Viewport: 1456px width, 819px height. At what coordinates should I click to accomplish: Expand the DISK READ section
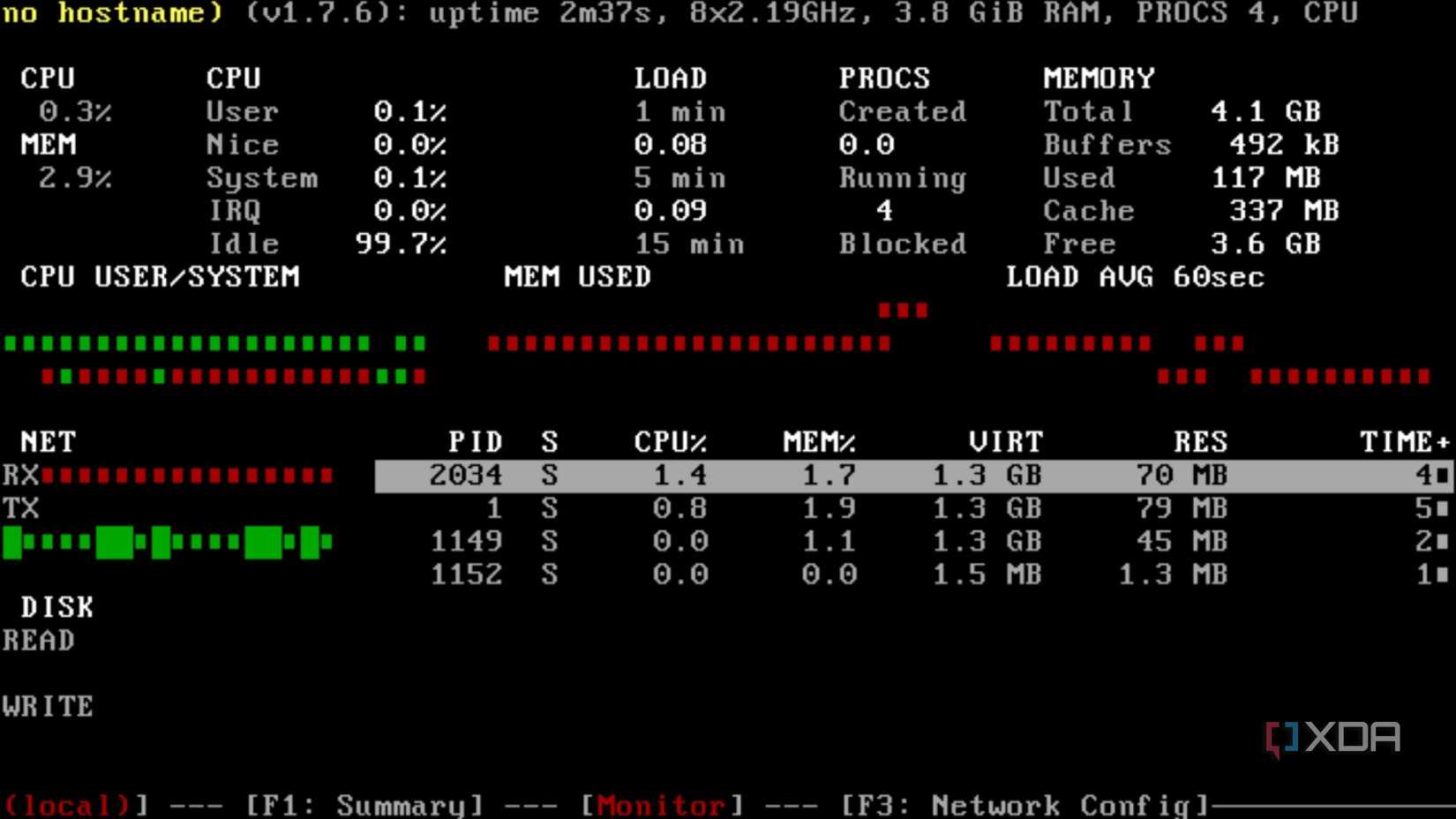tap(37, 639)
